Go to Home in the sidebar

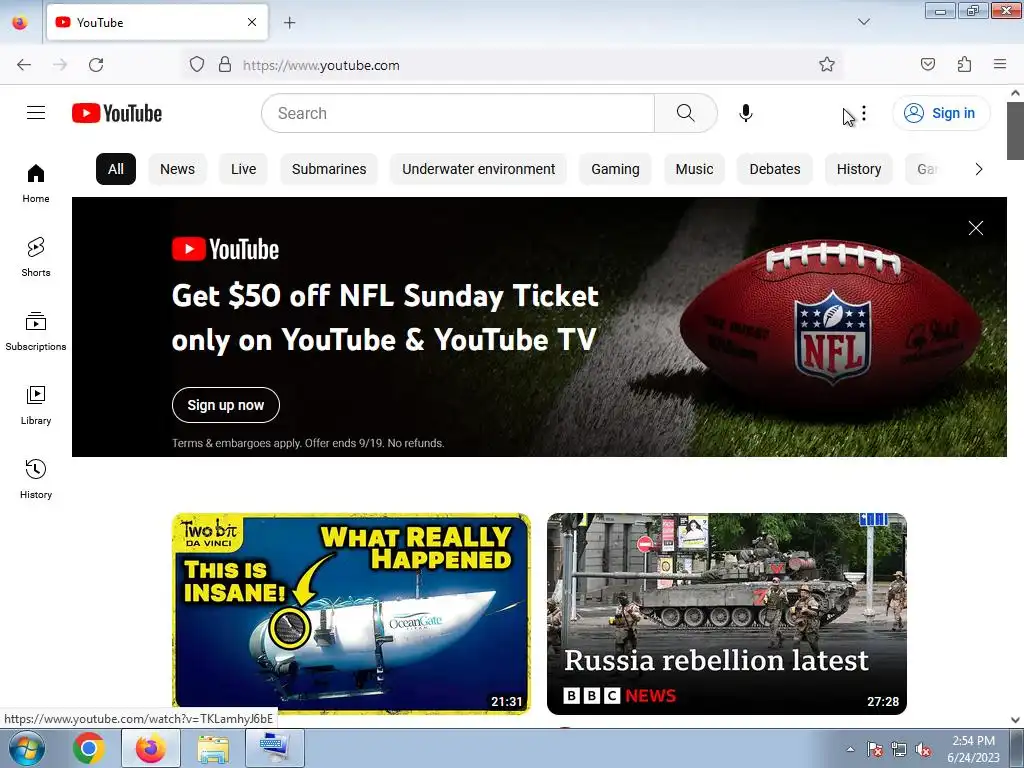[36, 184]
